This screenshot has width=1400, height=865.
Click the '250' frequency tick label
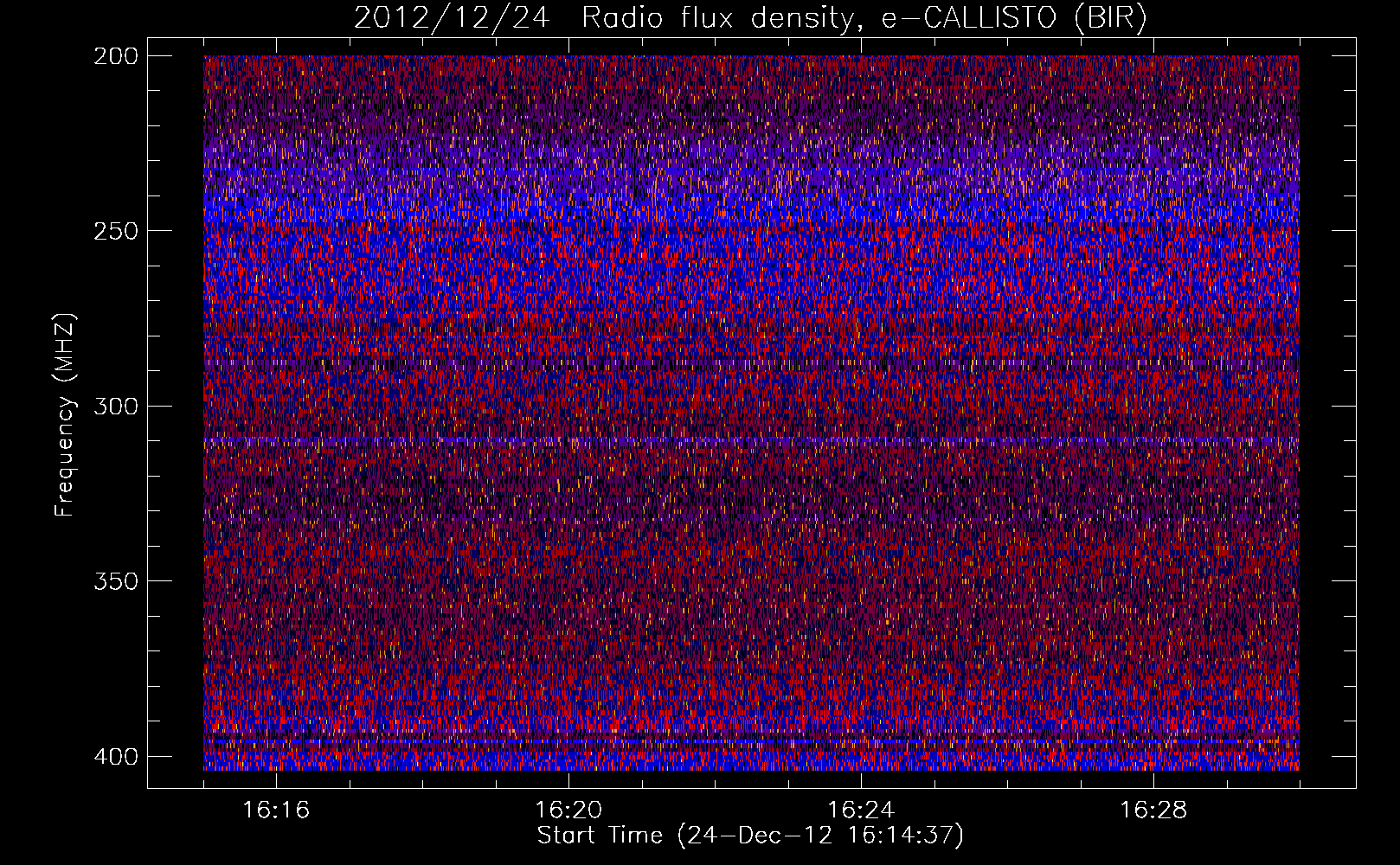115,231
